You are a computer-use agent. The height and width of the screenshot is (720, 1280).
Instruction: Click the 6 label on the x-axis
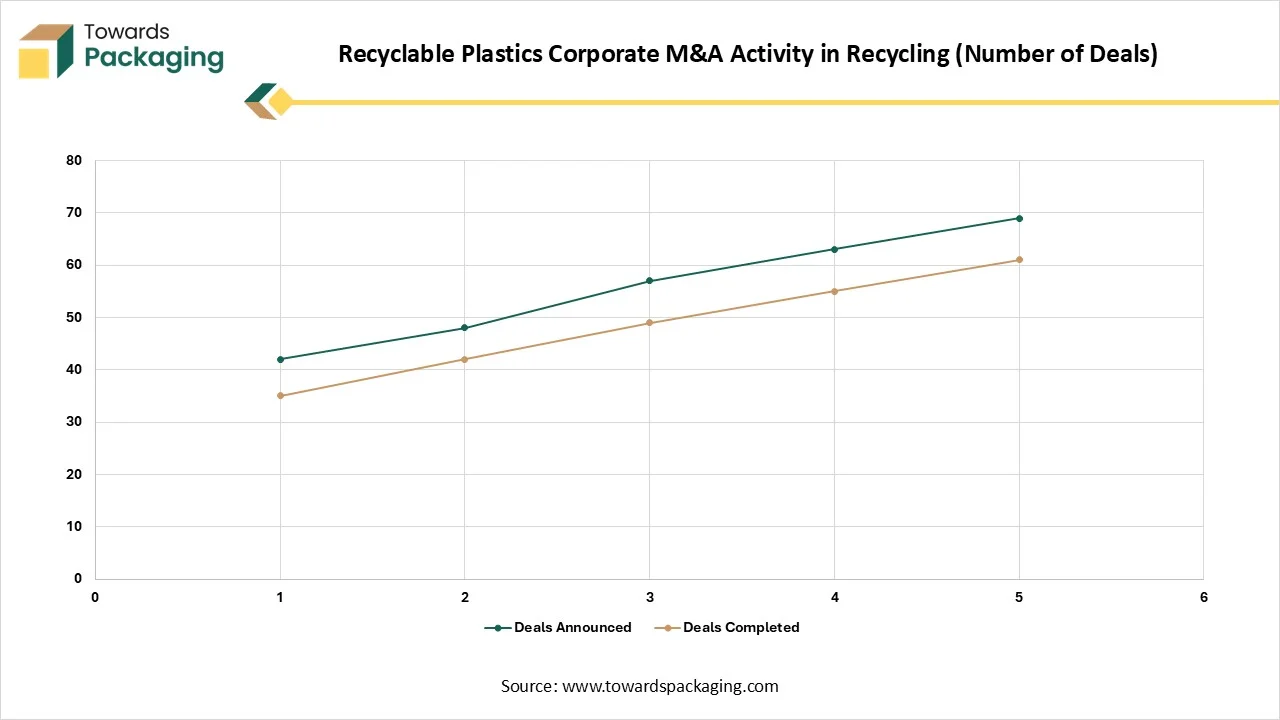[1203, 597]
